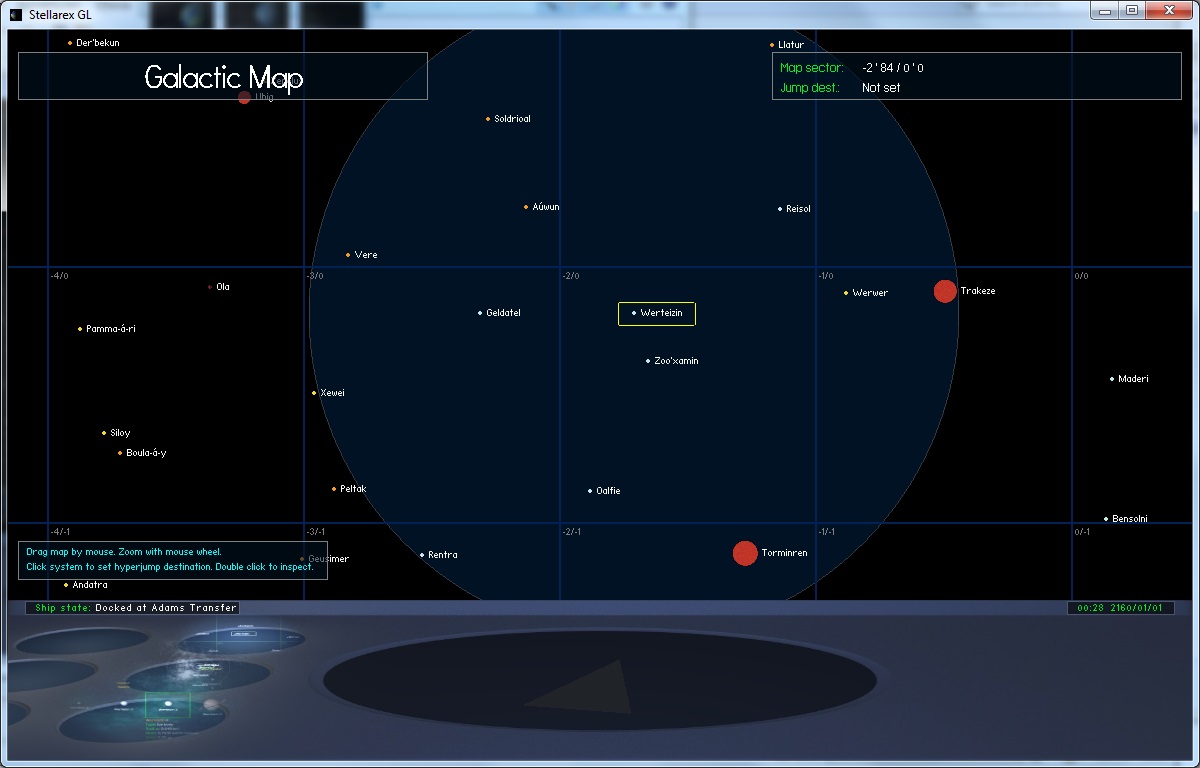Image resolution: width=1200 pixels, height=768 pixels.
Task: Choose the Peltak star system
Action: click(x=334, y=489)
